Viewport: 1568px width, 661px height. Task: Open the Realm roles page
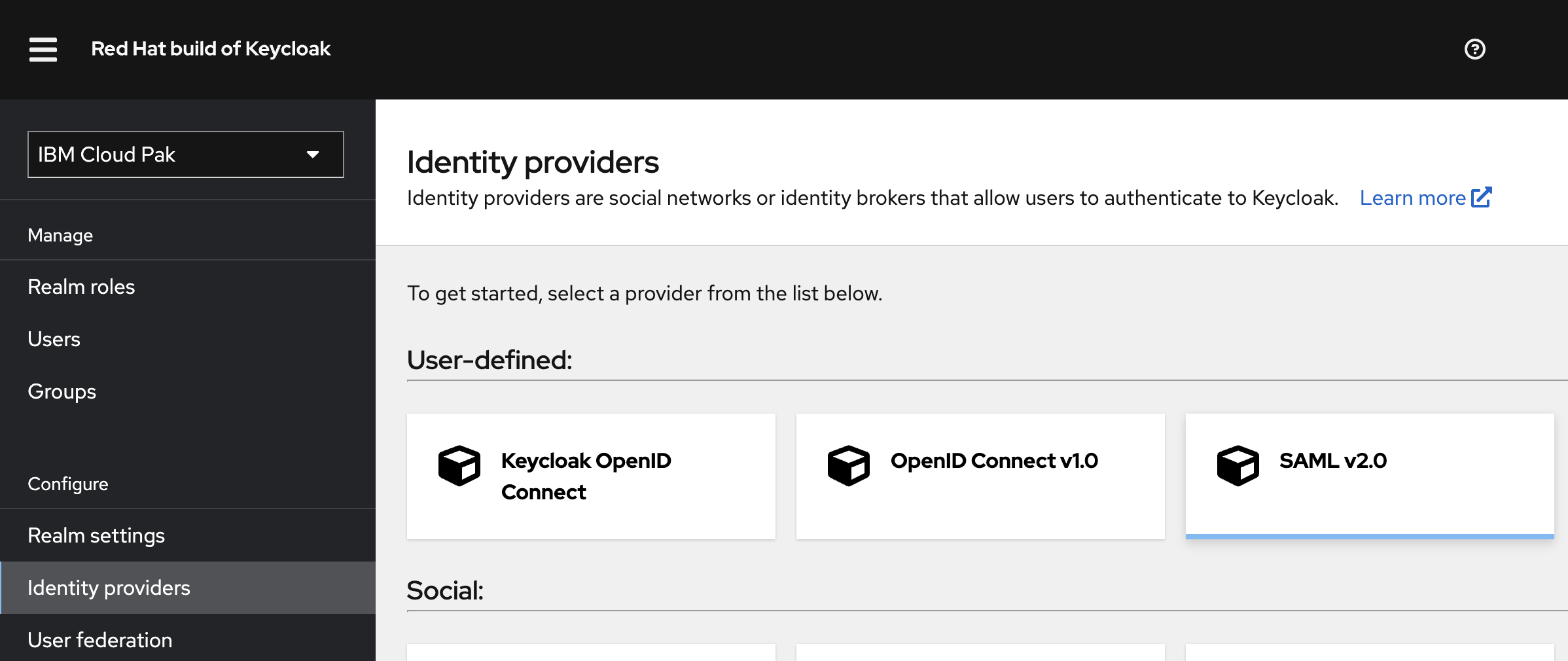click(81, 286)
